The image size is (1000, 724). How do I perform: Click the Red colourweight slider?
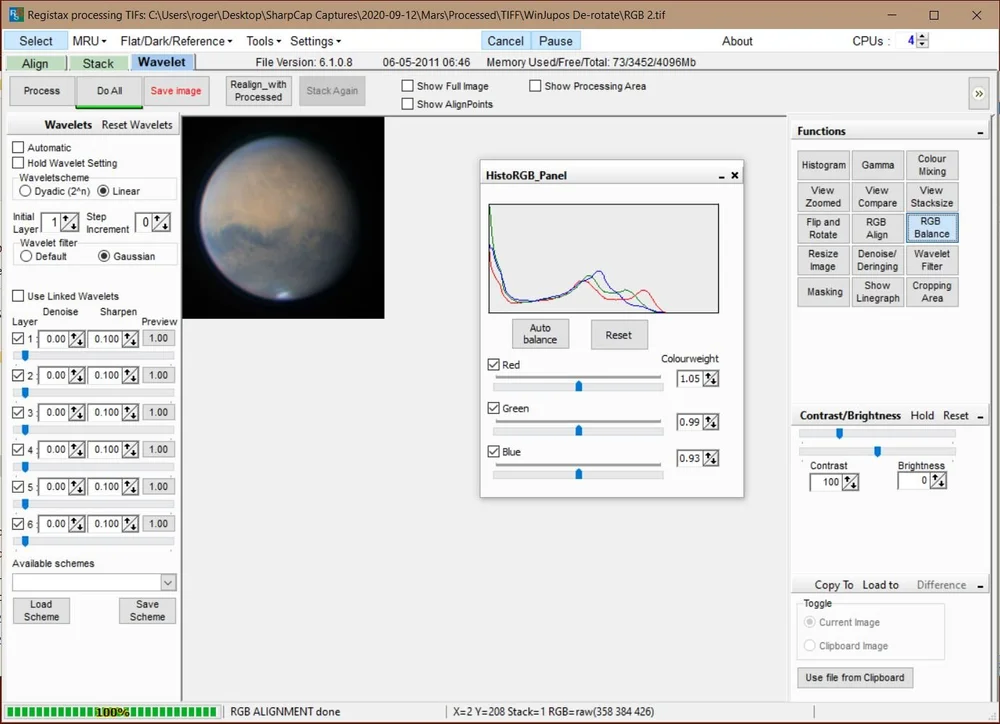click(x=578, y=386)
